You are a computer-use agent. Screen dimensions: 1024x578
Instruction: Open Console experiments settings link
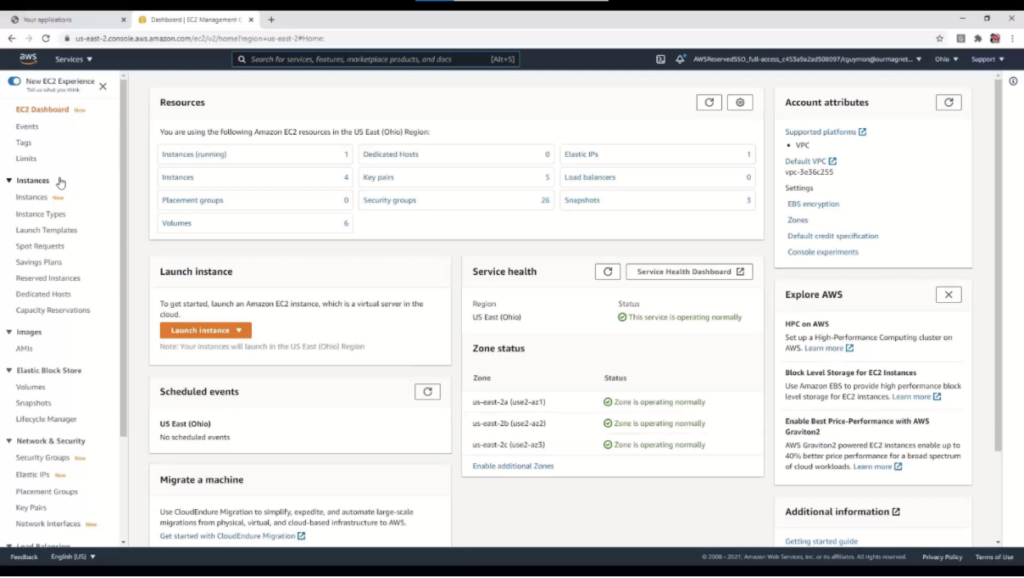[822, 252]
